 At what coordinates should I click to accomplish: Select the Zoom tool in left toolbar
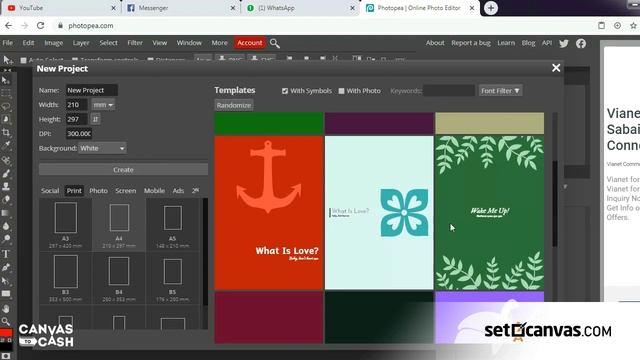(6, 321)
